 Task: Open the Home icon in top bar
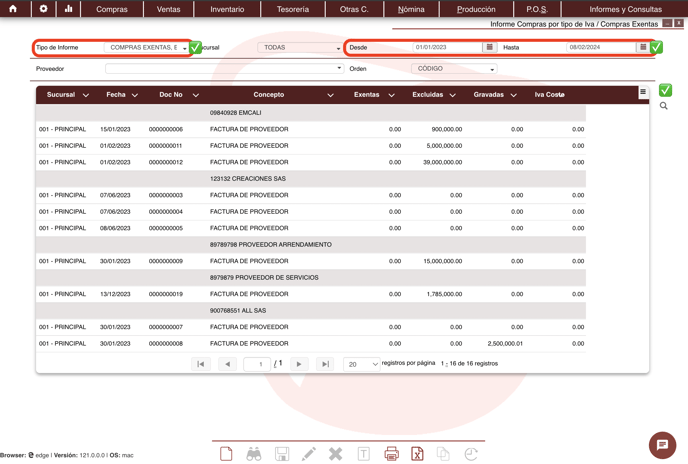(13, 9)
